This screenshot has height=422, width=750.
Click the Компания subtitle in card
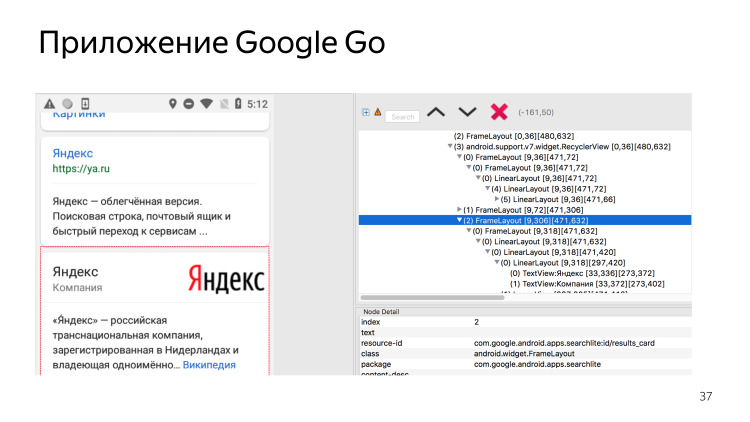[77, 288]
